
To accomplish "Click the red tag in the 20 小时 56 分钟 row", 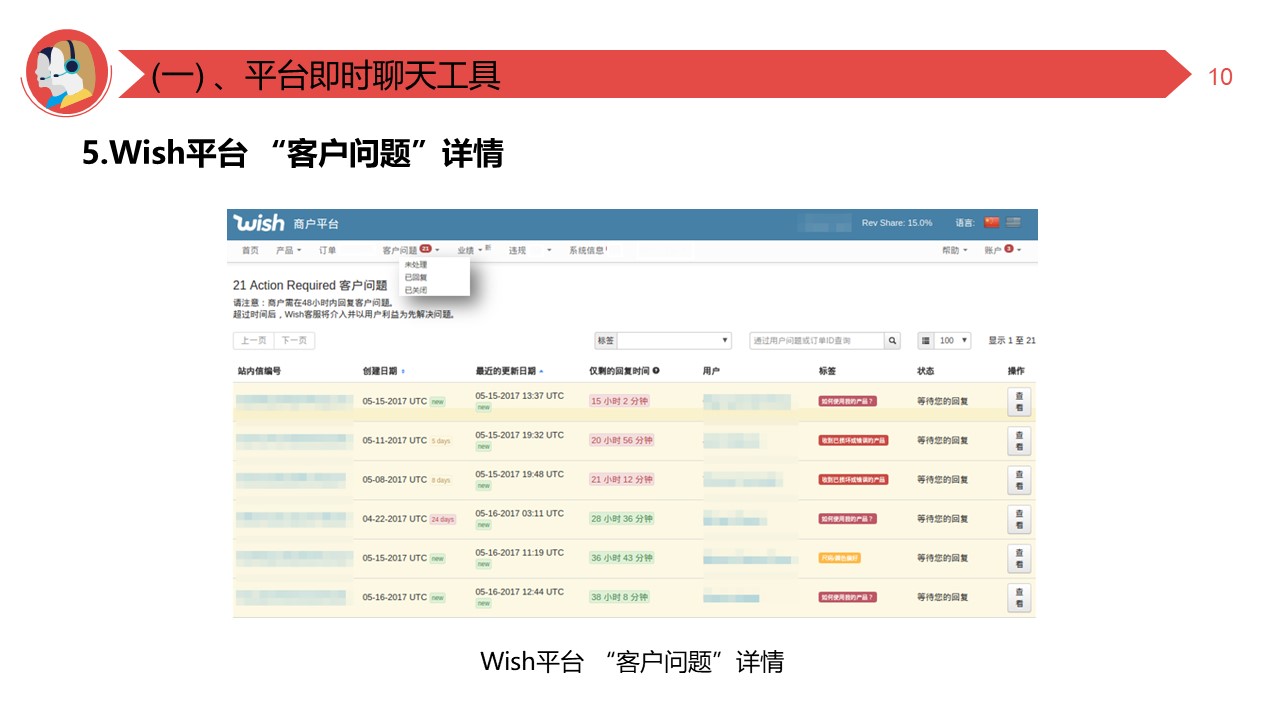I will (853, 440).
